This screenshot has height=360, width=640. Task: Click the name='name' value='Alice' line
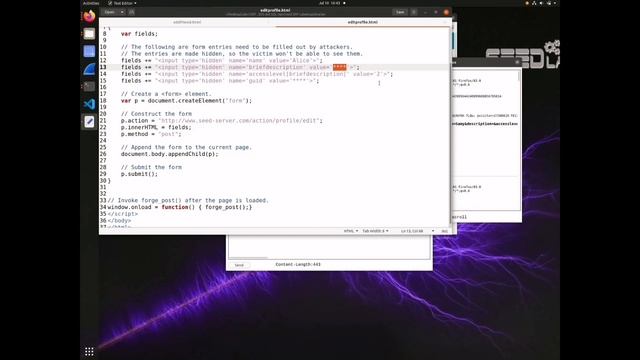tap(222, 61)
